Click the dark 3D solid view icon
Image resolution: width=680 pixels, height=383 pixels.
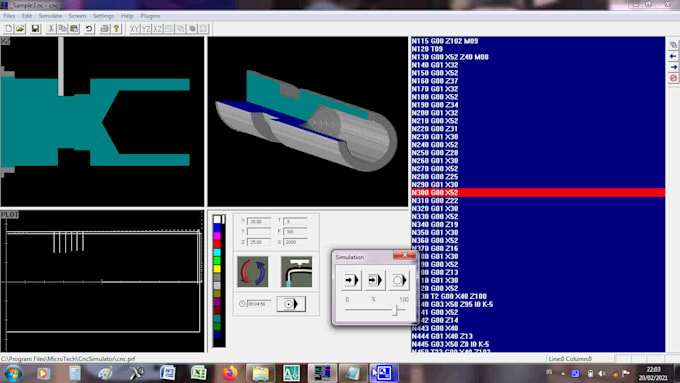(x=192, y=29)
